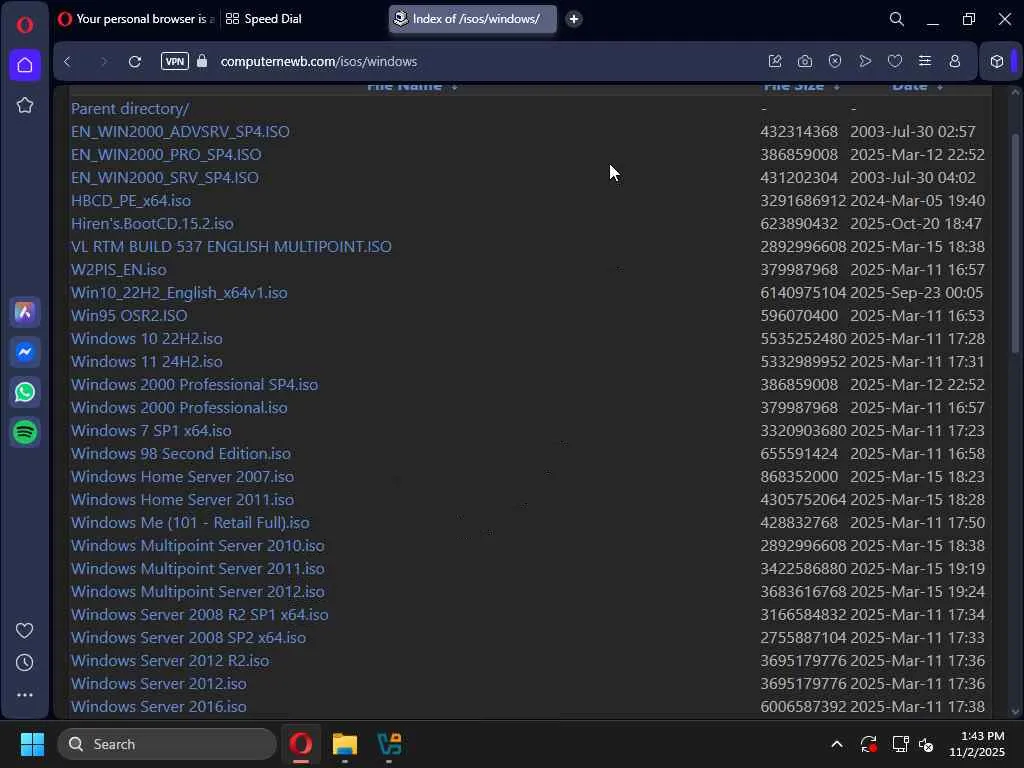Click file size 623890432
The height and width of the screenshot is (768, 1024).
click(x=799, y=223)
